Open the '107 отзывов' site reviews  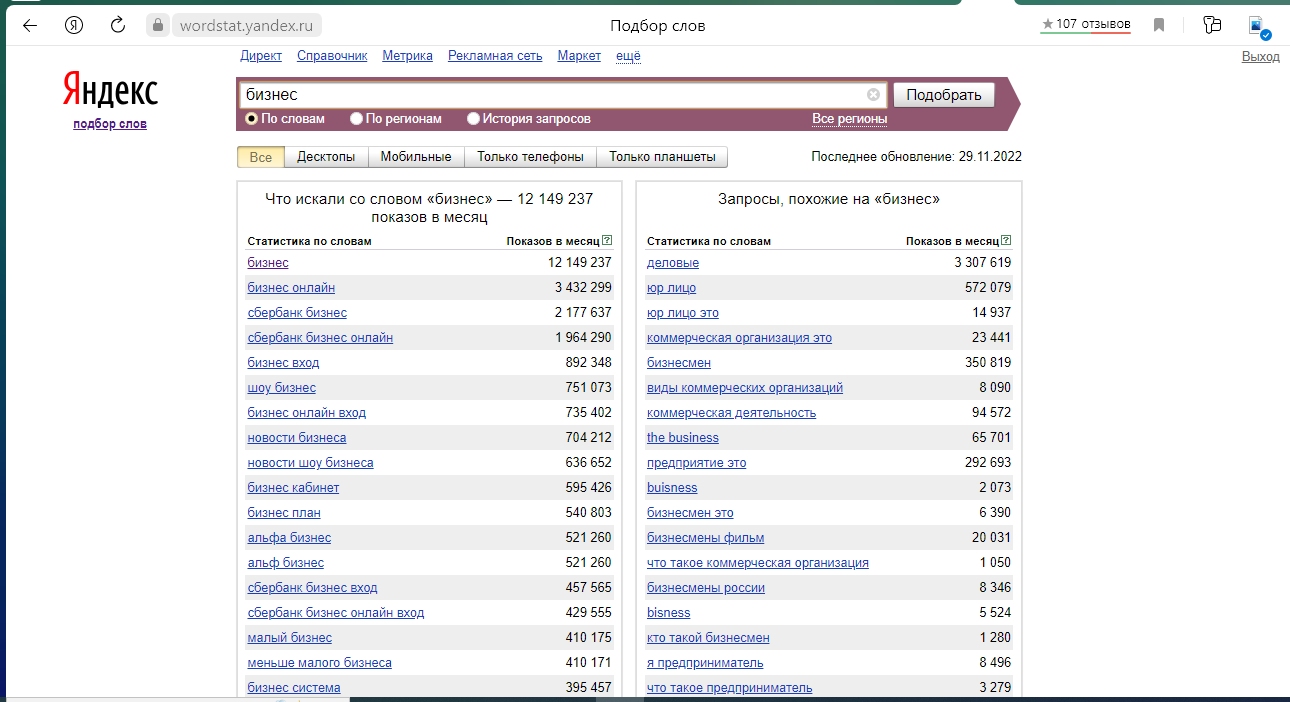tap(1085, 24)
